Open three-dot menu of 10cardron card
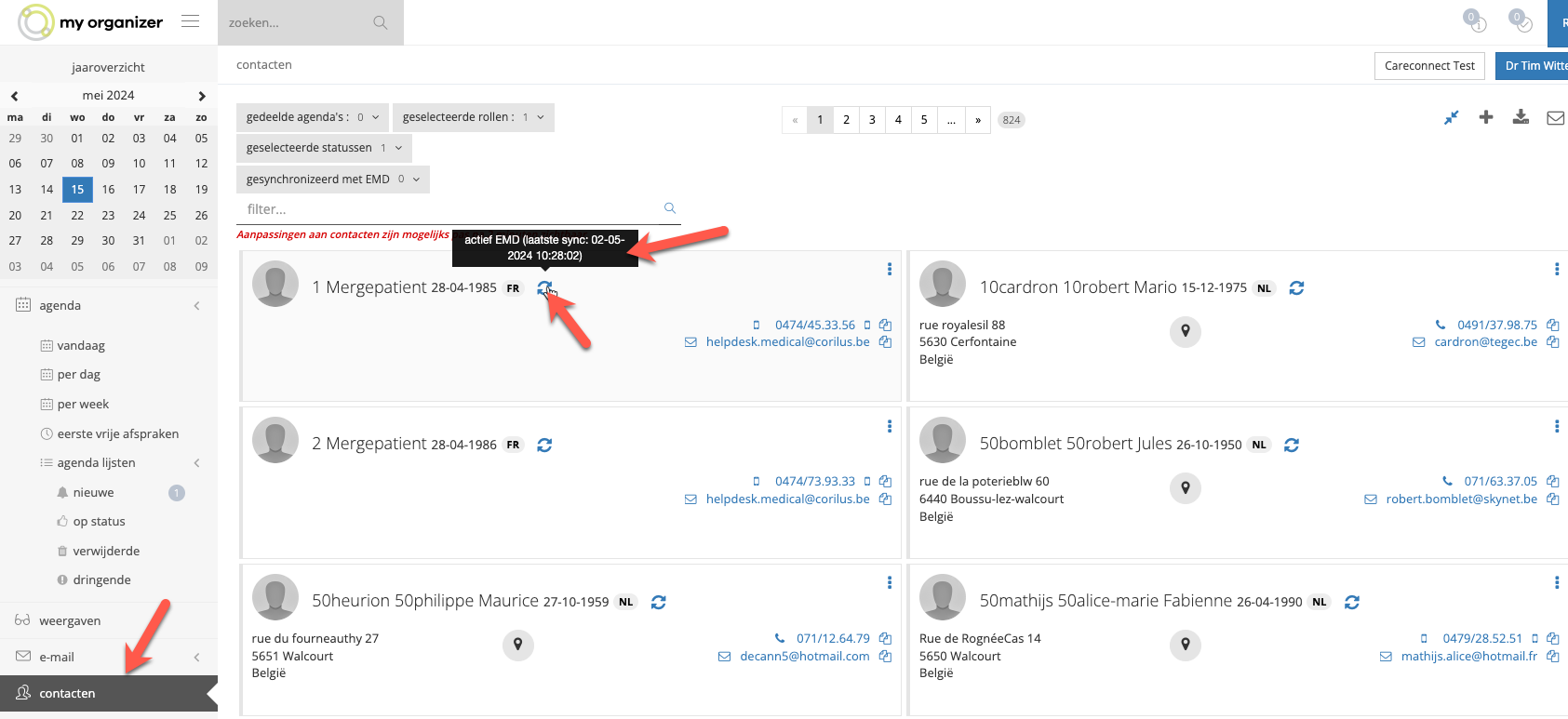Screen dimensions: 1568x719 [1557, 269]
